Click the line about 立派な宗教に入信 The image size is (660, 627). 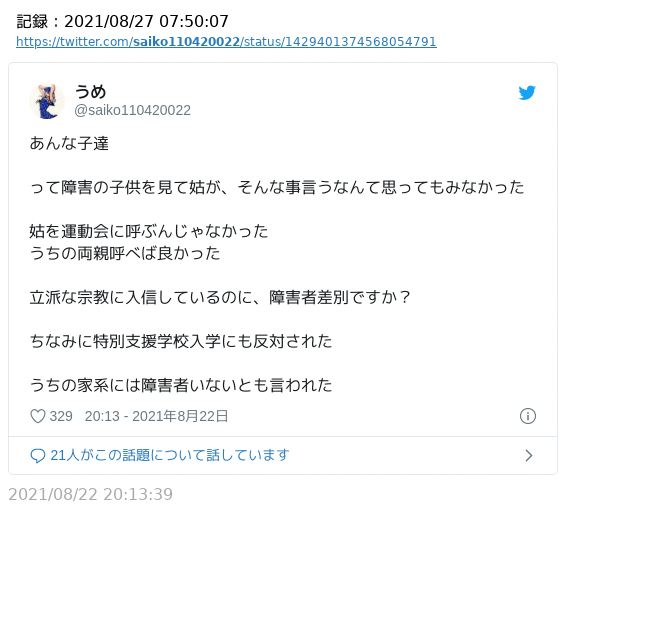[x=220, y=298]
